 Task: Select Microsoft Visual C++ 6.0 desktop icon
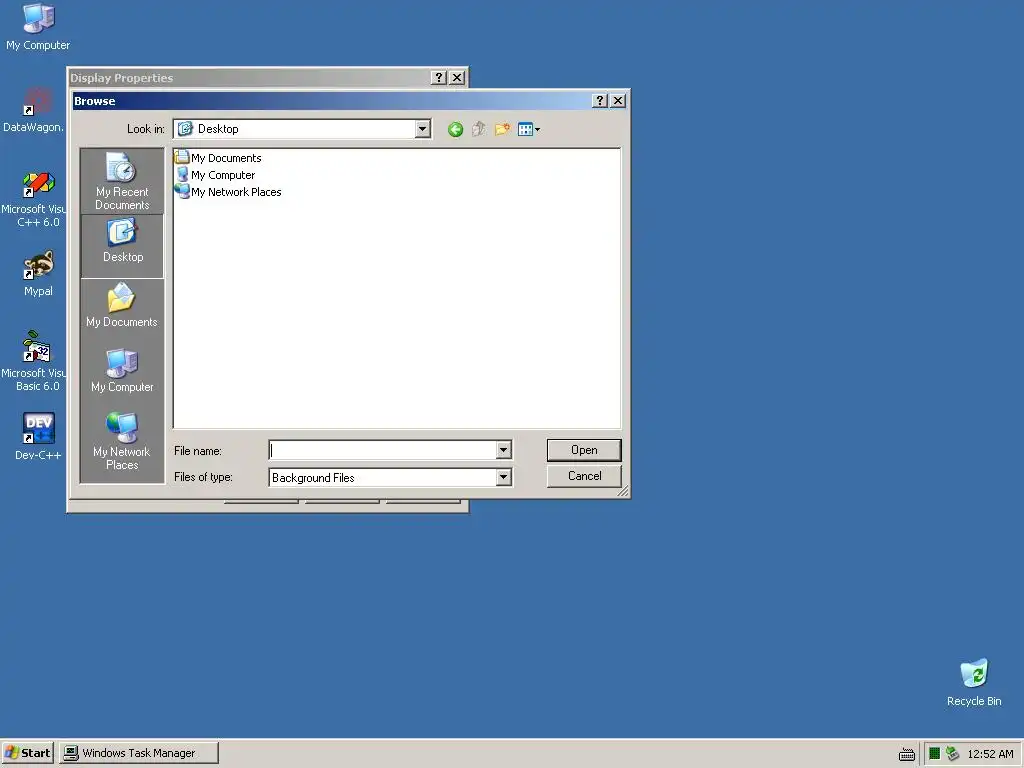34,199
